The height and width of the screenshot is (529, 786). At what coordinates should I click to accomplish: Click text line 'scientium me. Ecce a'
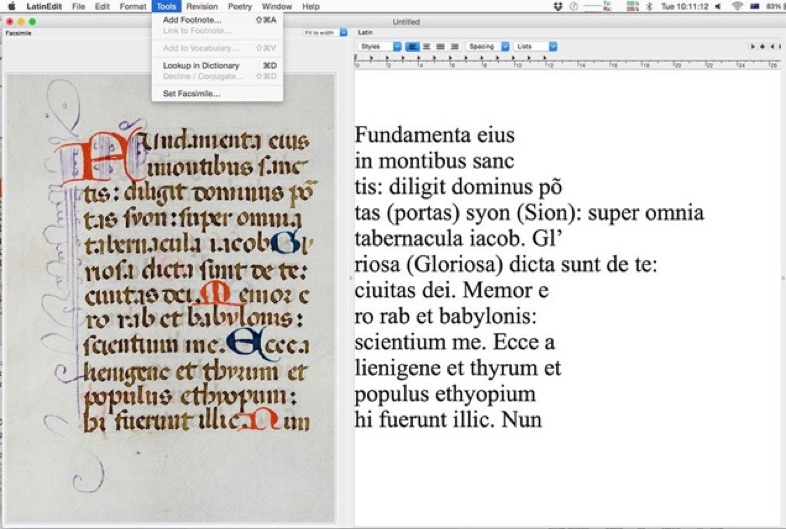tap(455, 342)
